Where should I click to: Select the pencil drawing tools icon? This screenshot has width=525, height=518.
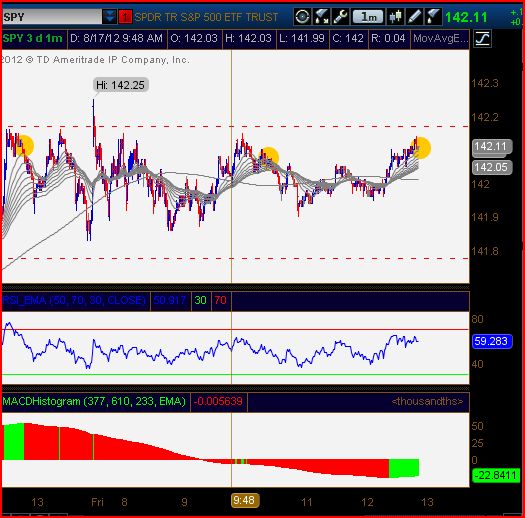point(415,17)
